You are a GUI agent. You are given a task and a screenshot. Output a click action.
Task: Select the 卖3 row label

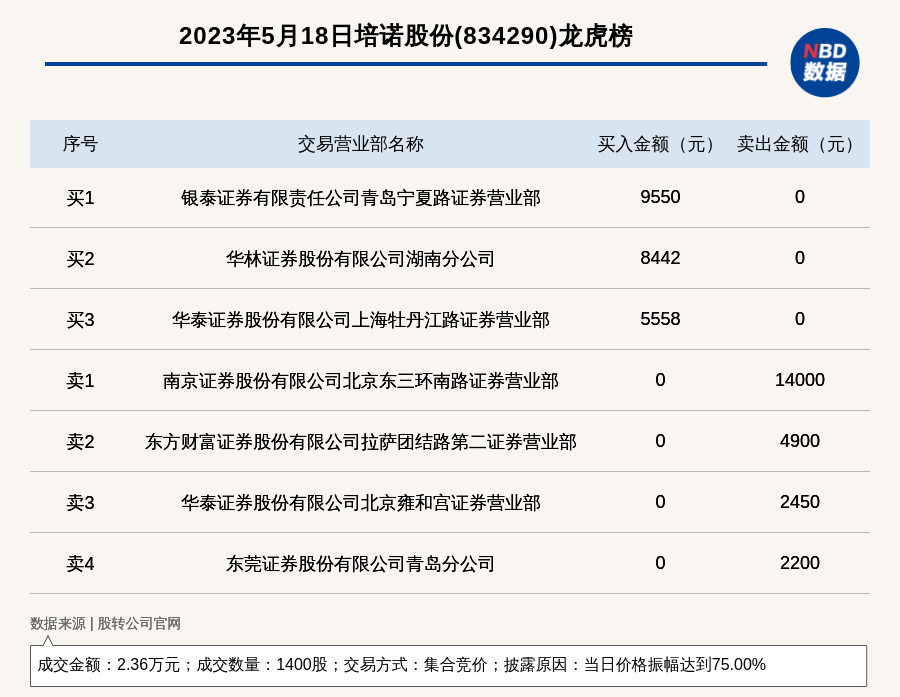point(80,502)
